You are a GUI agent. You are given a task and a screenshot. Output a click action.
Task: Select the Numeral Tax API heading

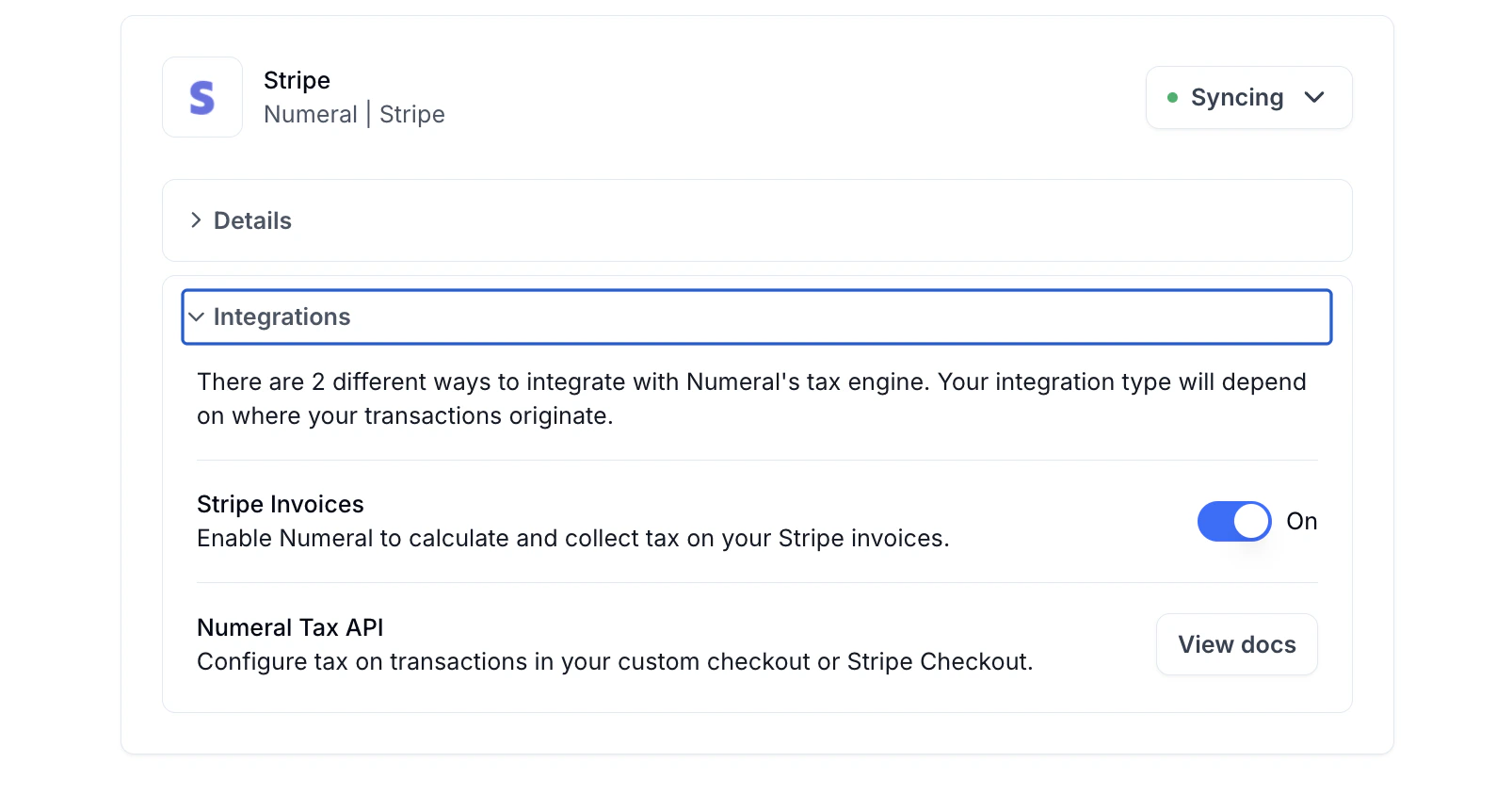pyautogui.click(x=290, y=627)
